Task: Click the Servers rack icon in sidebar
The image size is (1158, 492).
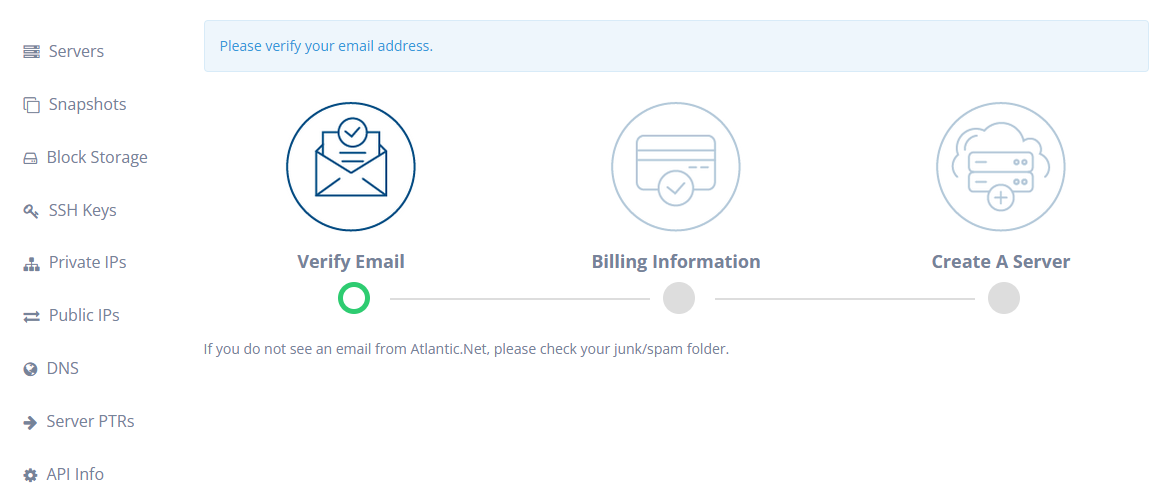Action: pos(31,52)
